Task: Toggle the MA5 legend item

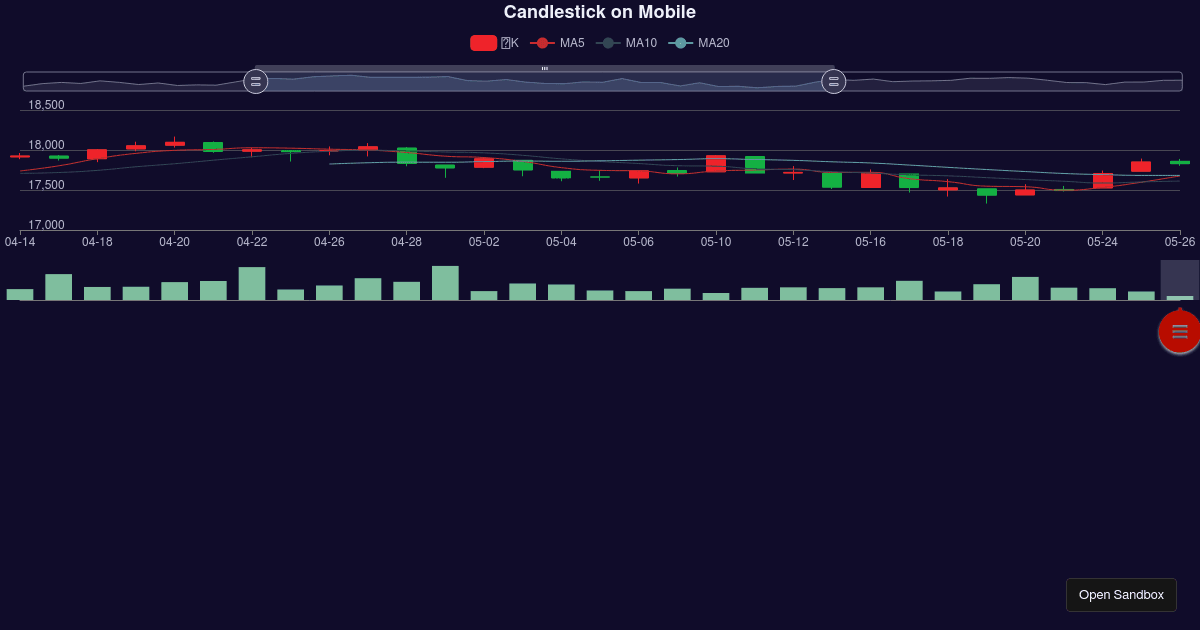Action: click(557, 43)
